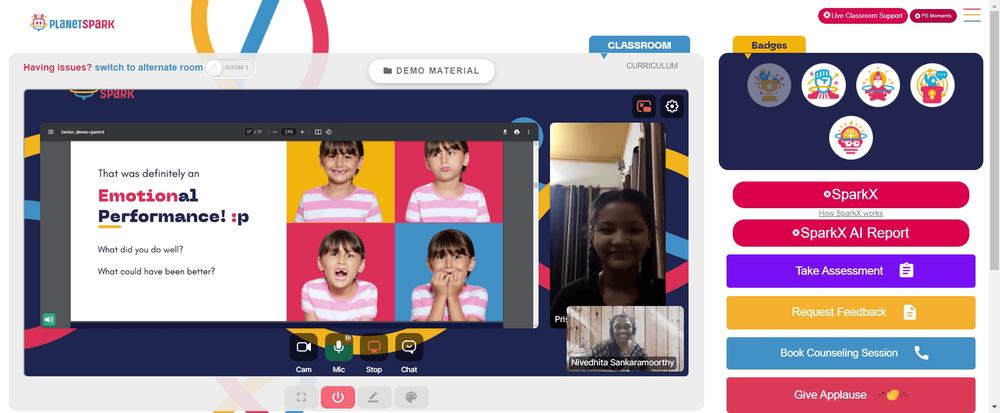This screenshot has width=1000, height=413.
Task: Switch to the Classroom tab
Action: click(639, 45)
